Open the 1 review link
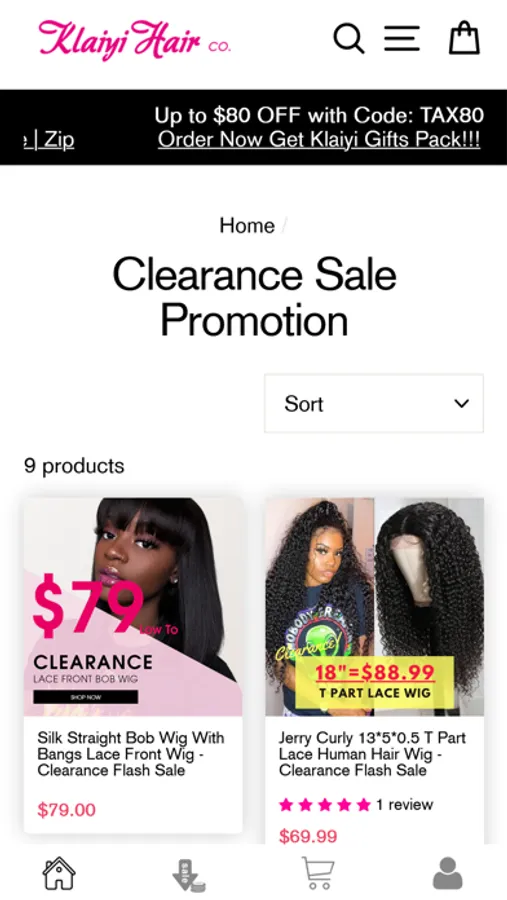This screenshot has width=507, height=900. [404, 805]
